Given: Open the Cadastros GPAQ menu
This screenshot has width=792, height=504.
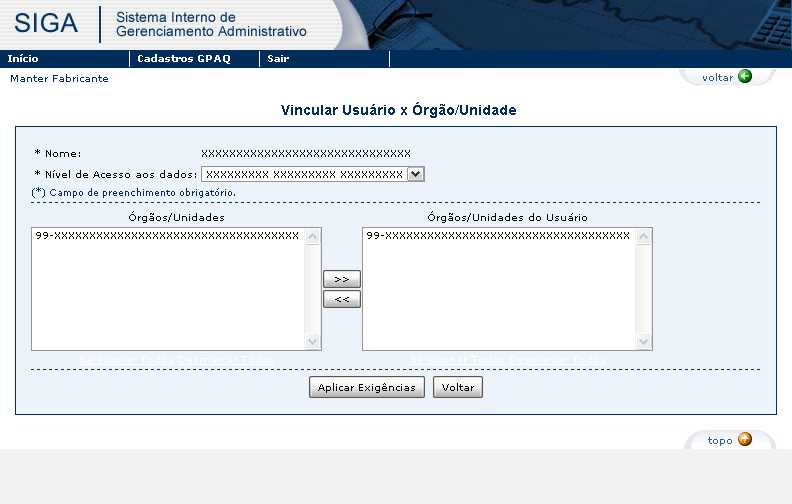Looking at the screenshot, I should coord(184,59).
